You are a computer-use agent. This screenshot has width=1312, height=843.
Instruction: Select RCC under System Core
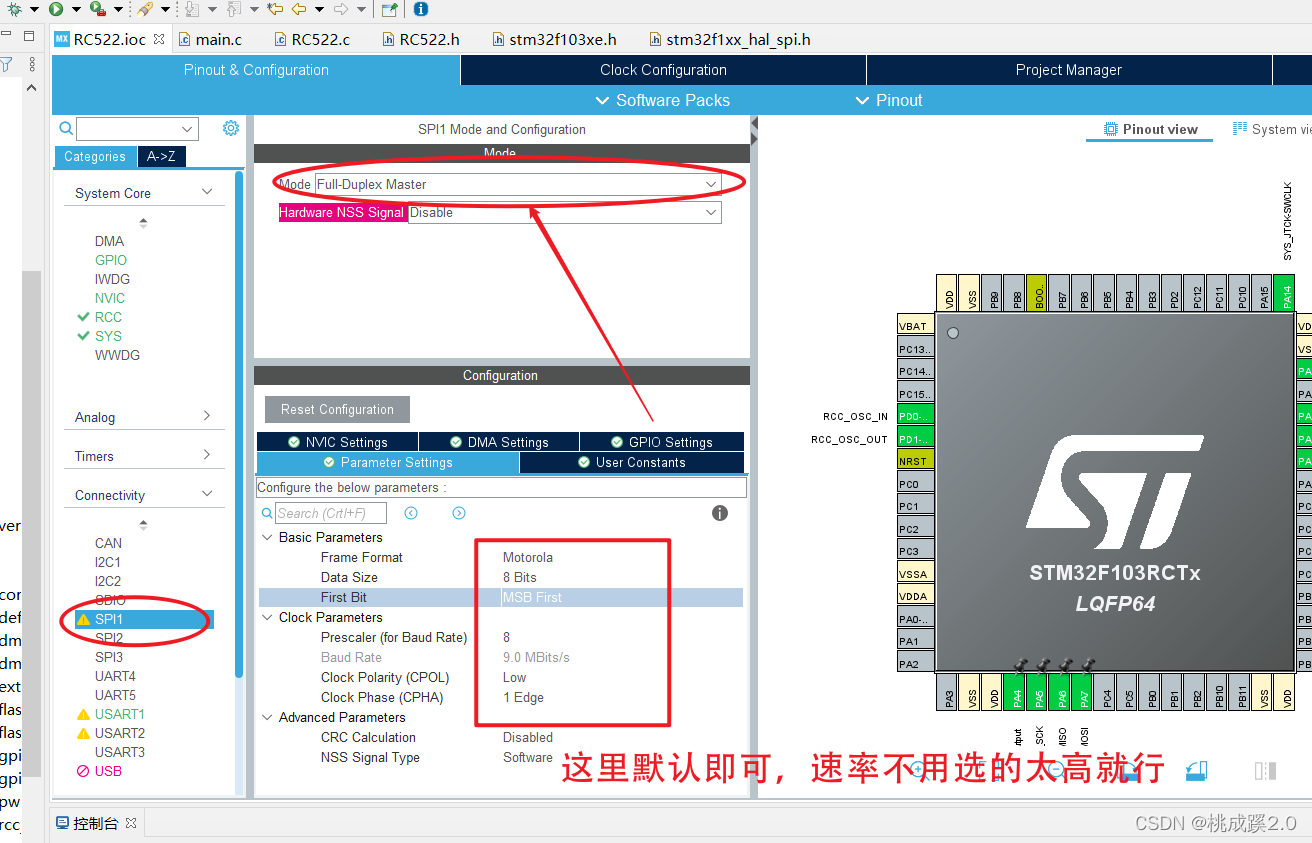[108, 317]
